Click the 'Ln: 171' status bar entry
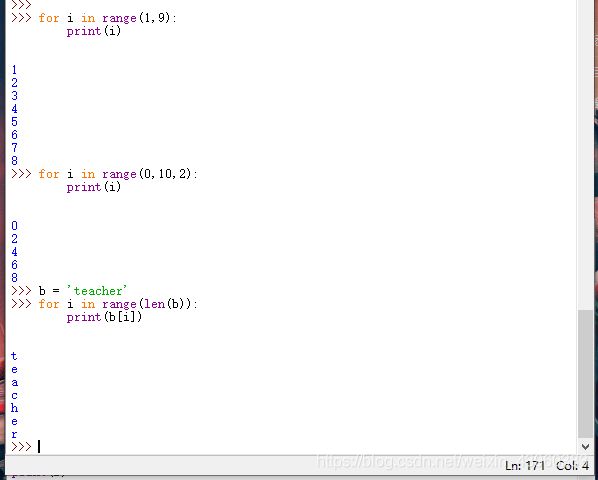 click(526, 466)
